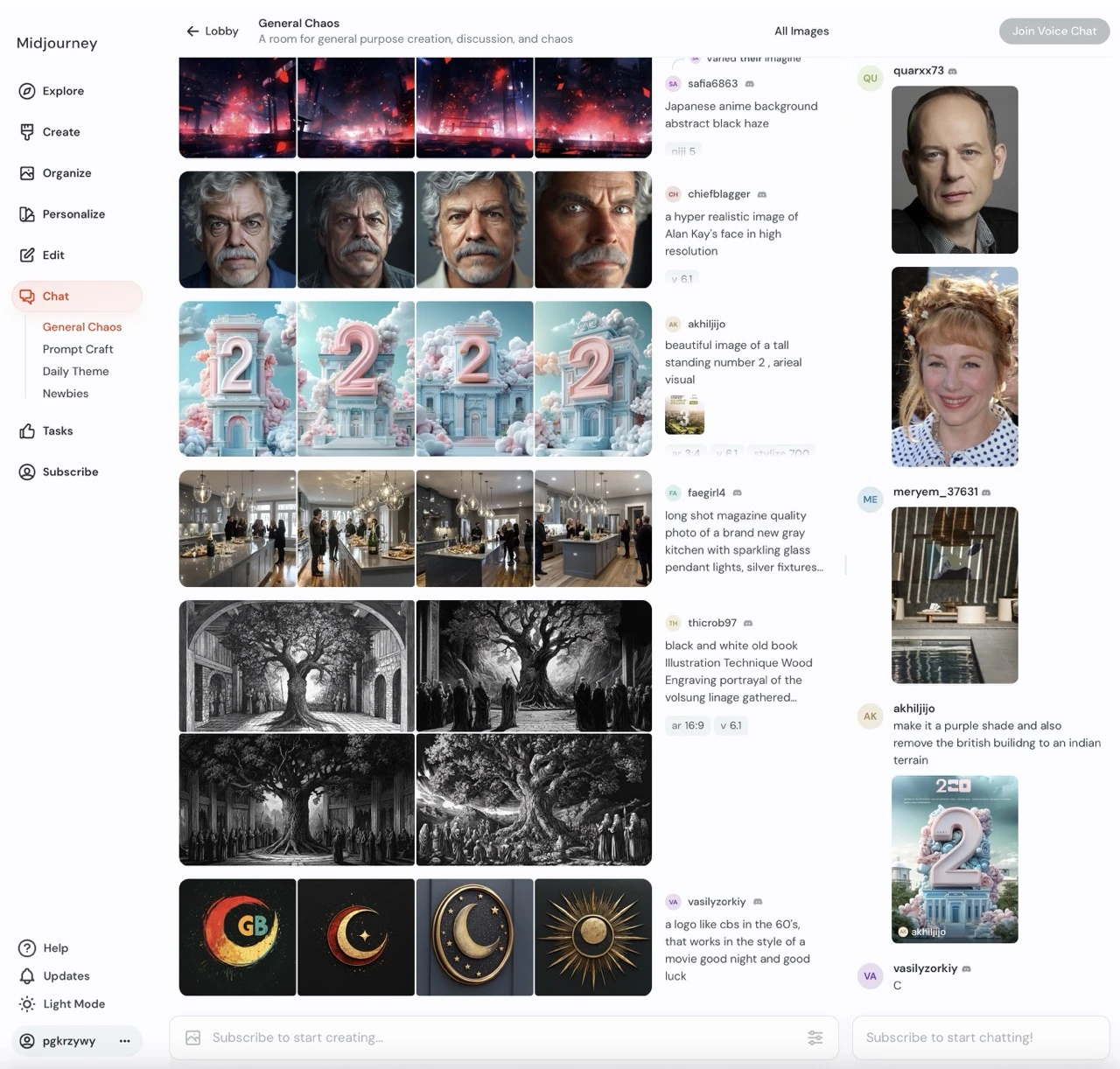This screenshot has height=1069, width=1120.
Task: Click the Subscribe user-circle icon
Action: pyautogui.click(x=27, y=472)
